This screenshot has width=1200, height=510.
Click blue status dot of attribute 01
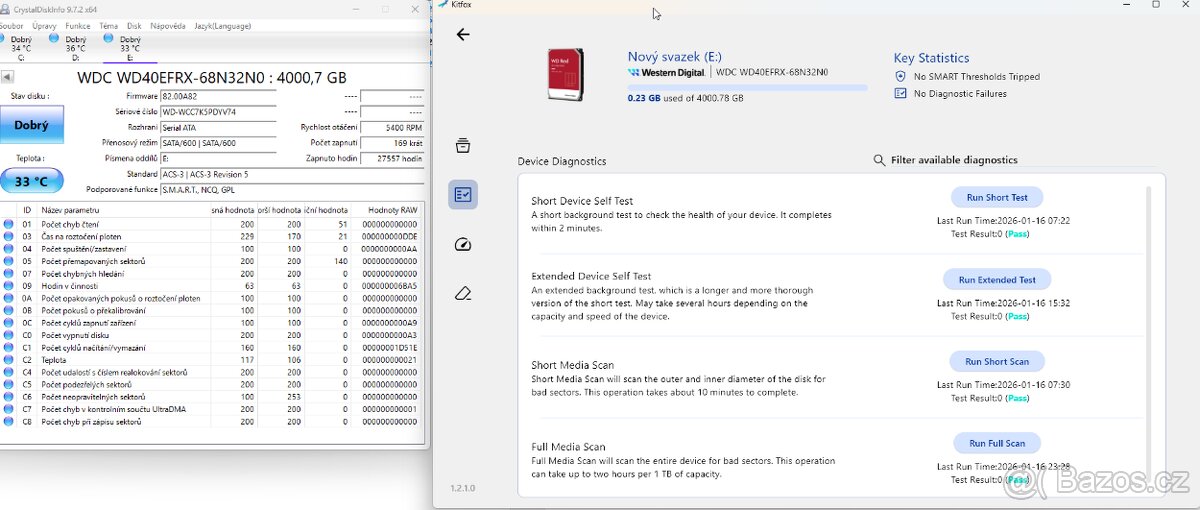coord(9,224)
